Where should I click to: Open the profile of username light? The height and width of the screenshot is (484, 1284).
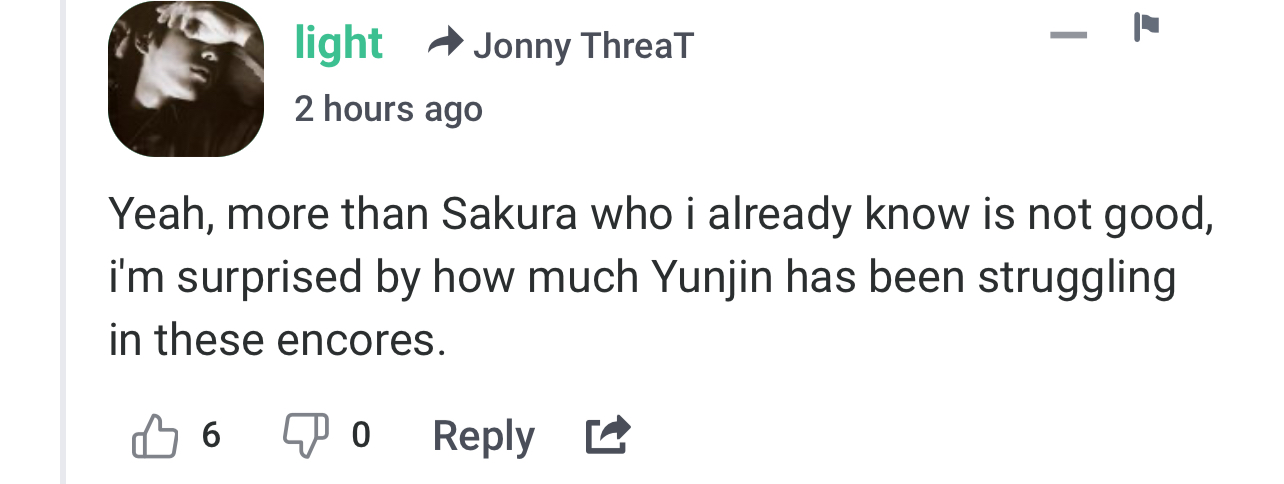pos(338,43)
